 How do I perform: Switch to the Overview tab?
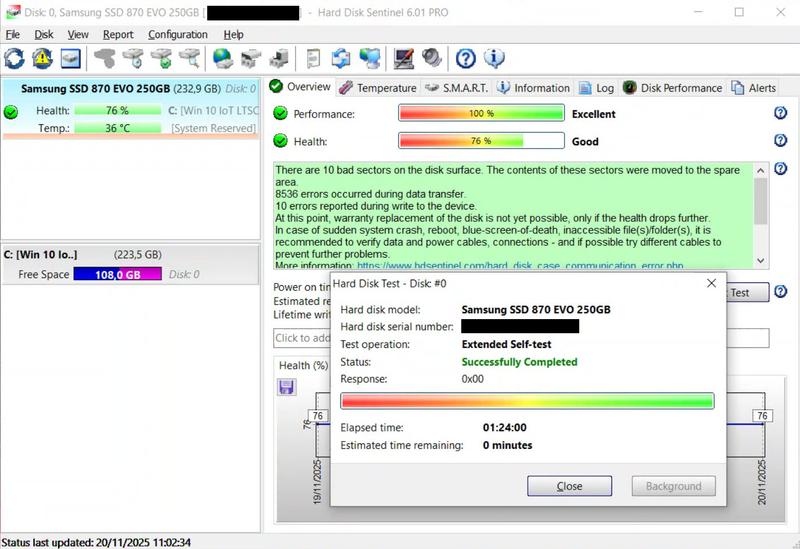(300, 87)
